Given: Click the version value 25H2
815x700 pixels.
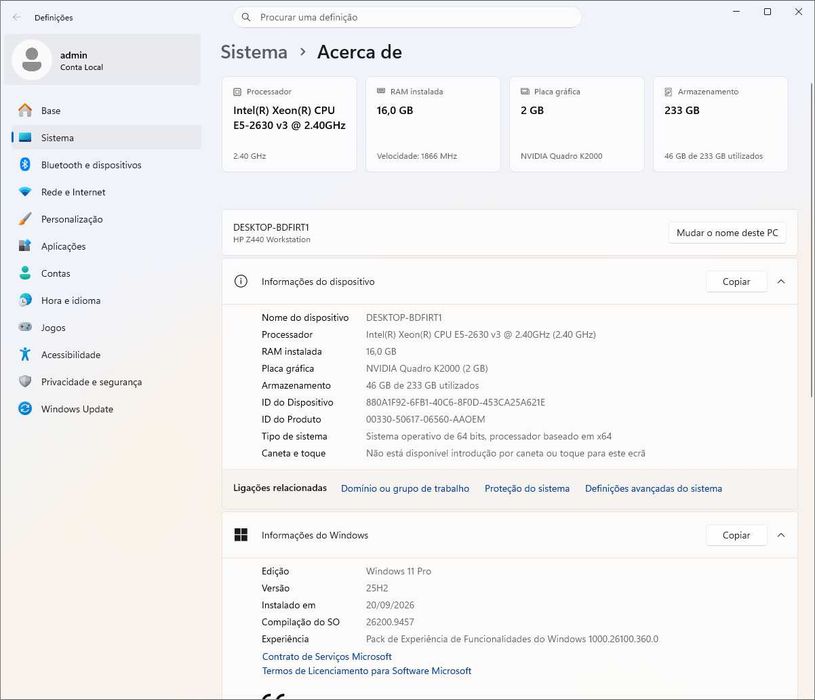Looking at the screenshot, I should [x=377, y=588].
